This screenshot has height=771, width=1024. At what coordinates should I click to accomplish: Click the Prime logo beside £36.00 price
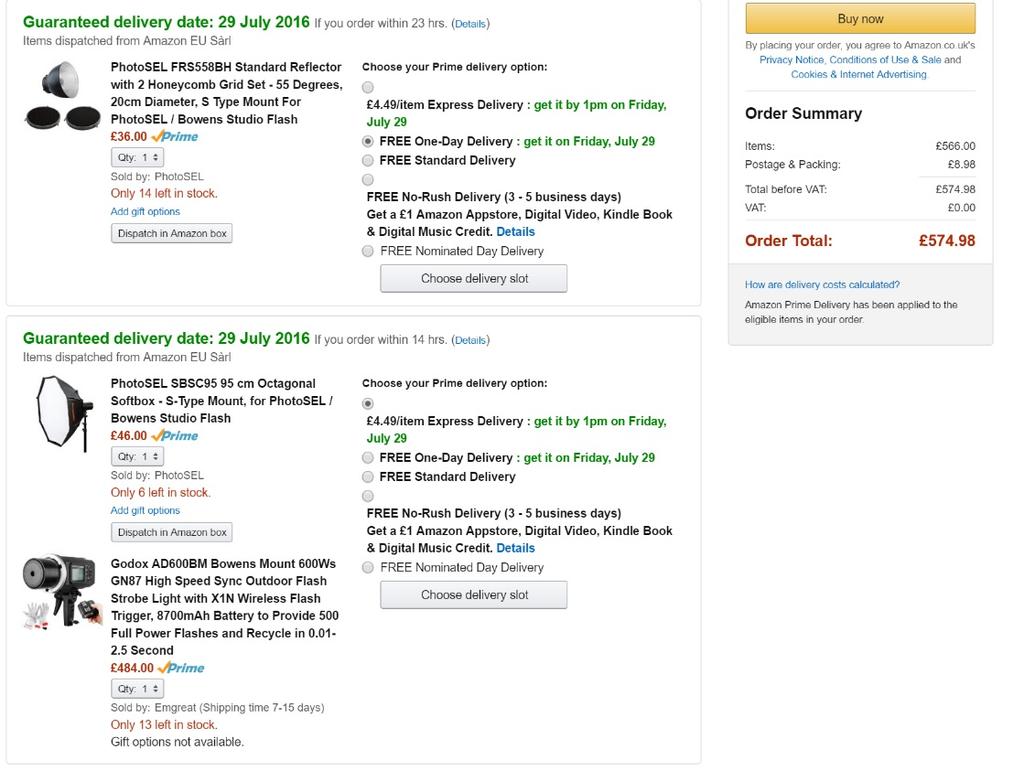175,137
